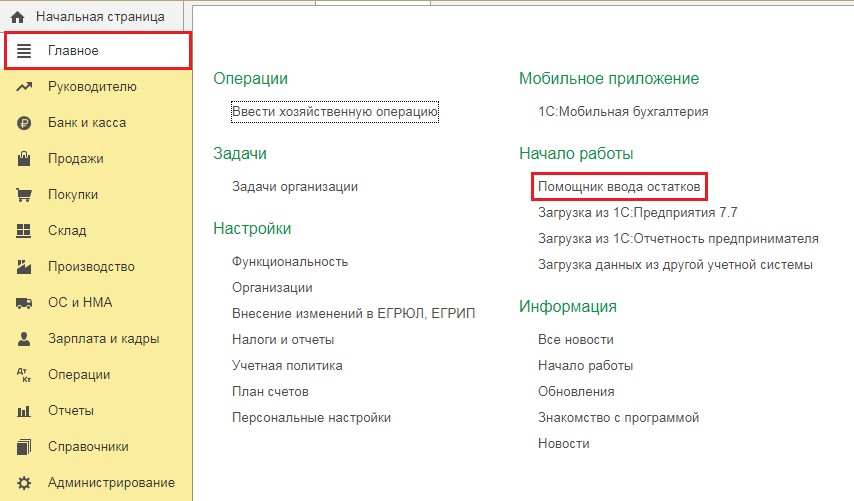Viewport: 854px width, 501px height.
Task: Click the green Начало работы heading
Action: [576, 154]
